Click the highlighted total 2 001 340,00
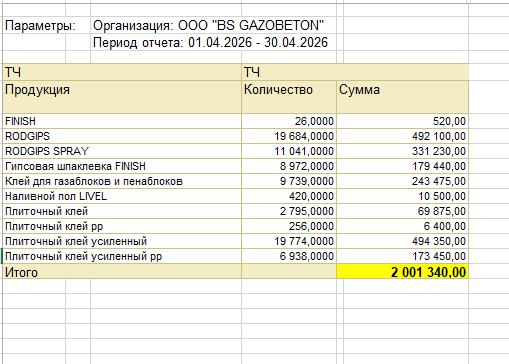 (402, 272)
